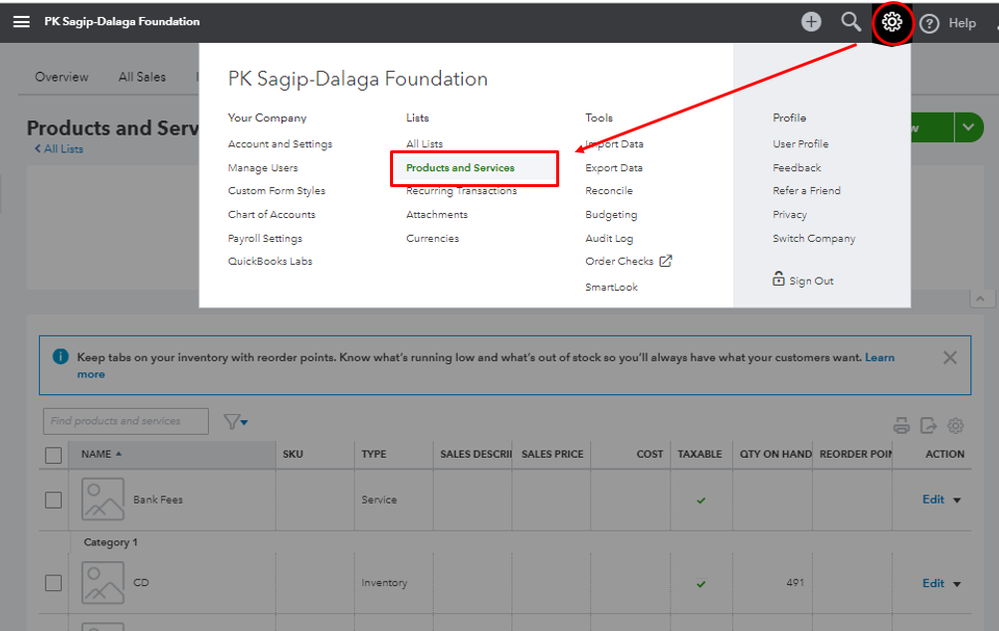Image resolution: width=999 pixels, height=631 pixels.
Task: Click the settings gear icon in header
Action: pyautogui.click(x=892, y=22)
